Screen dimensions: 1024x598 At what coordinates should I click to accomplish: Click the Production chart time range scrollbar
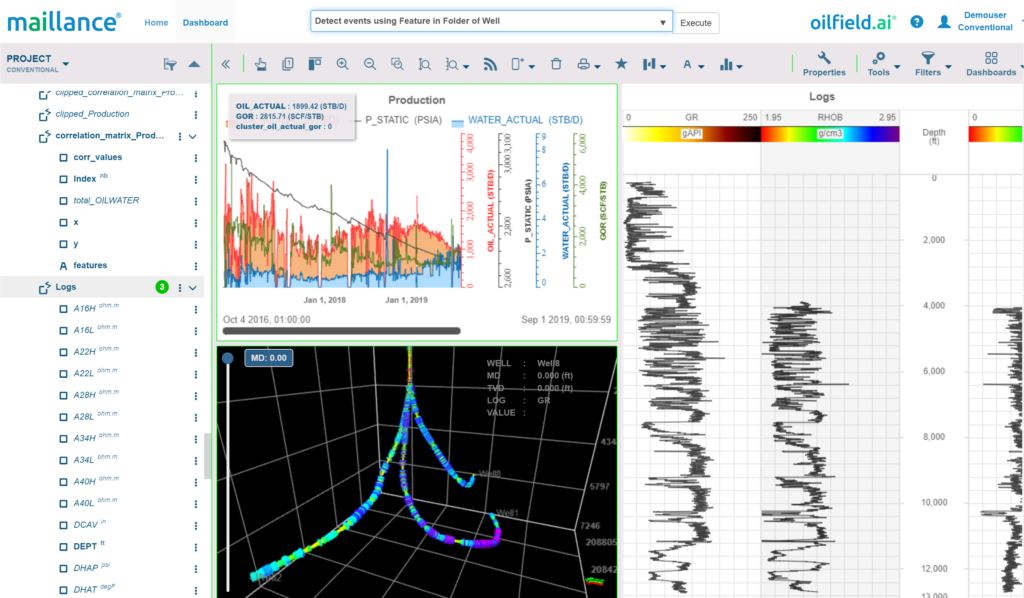tap(342, 331)
